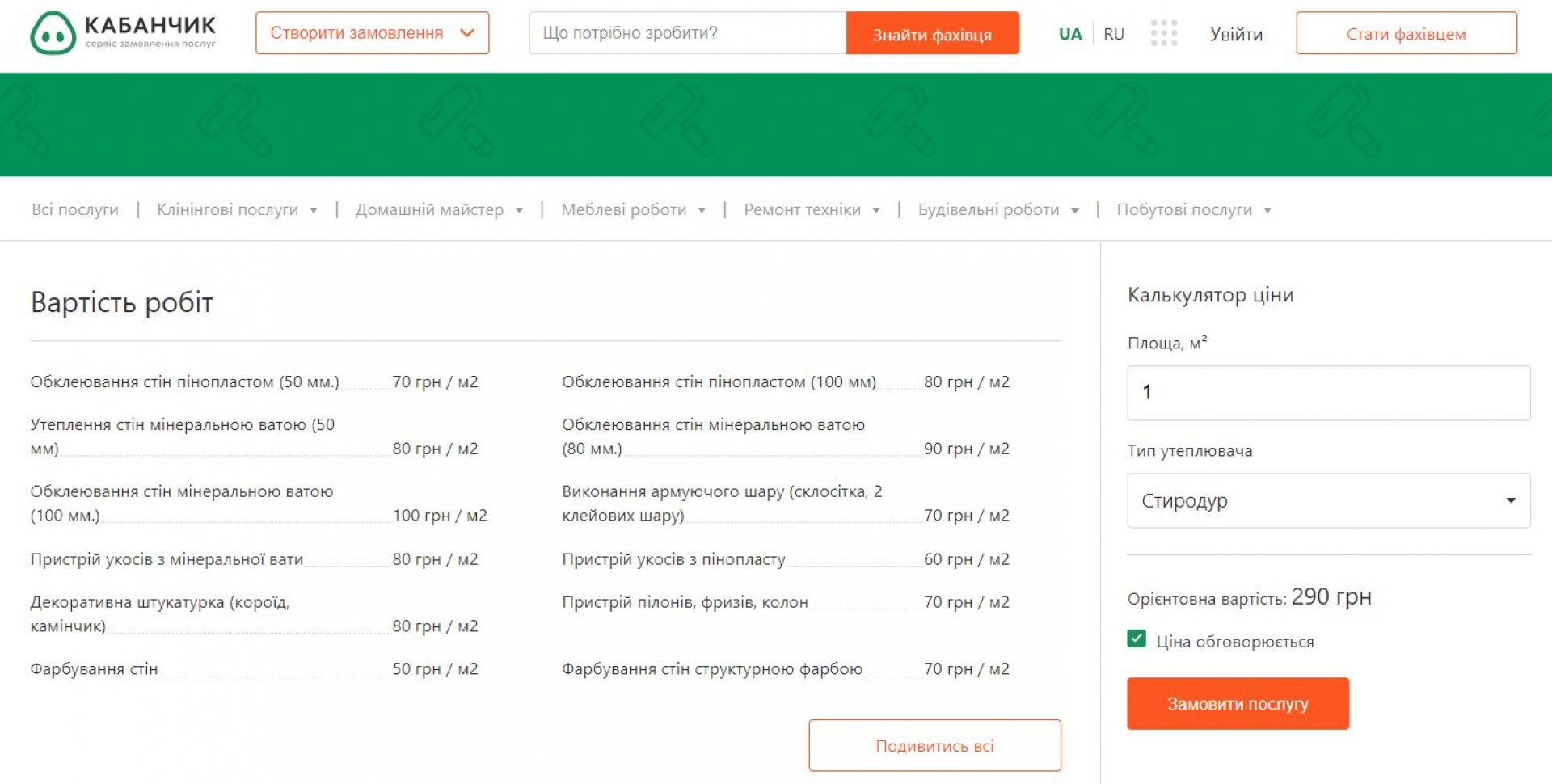Click the Подивитись всі button
The height and width of the screenshot is (784, 1552).
tap(934, 745)
